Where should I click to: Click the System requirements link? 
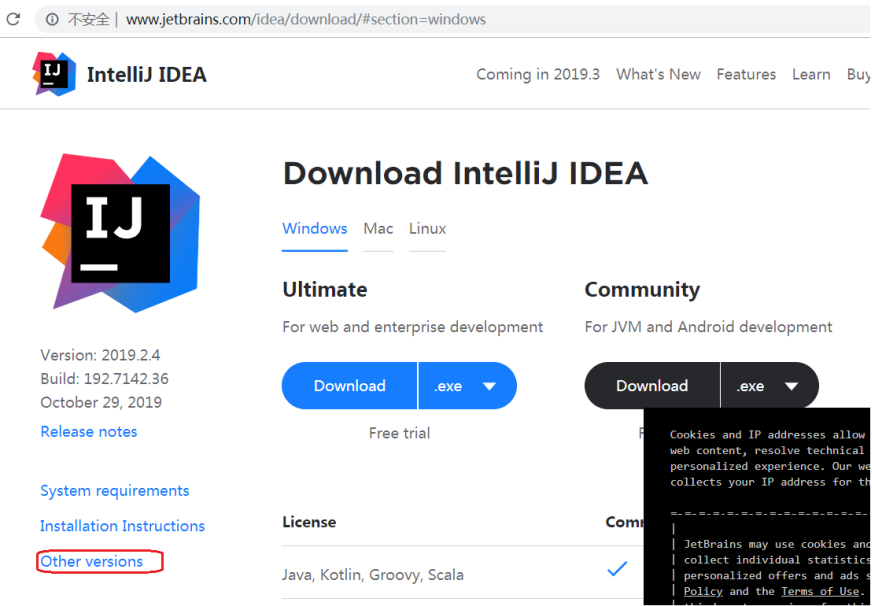pyautogui.click(x=114, y=490)
